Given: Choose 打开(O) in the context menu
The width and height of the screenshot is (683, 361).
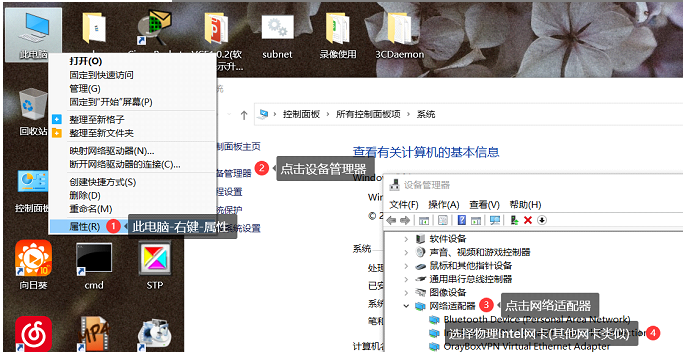Looking at the screenshot, I should (x=132, y=61).
